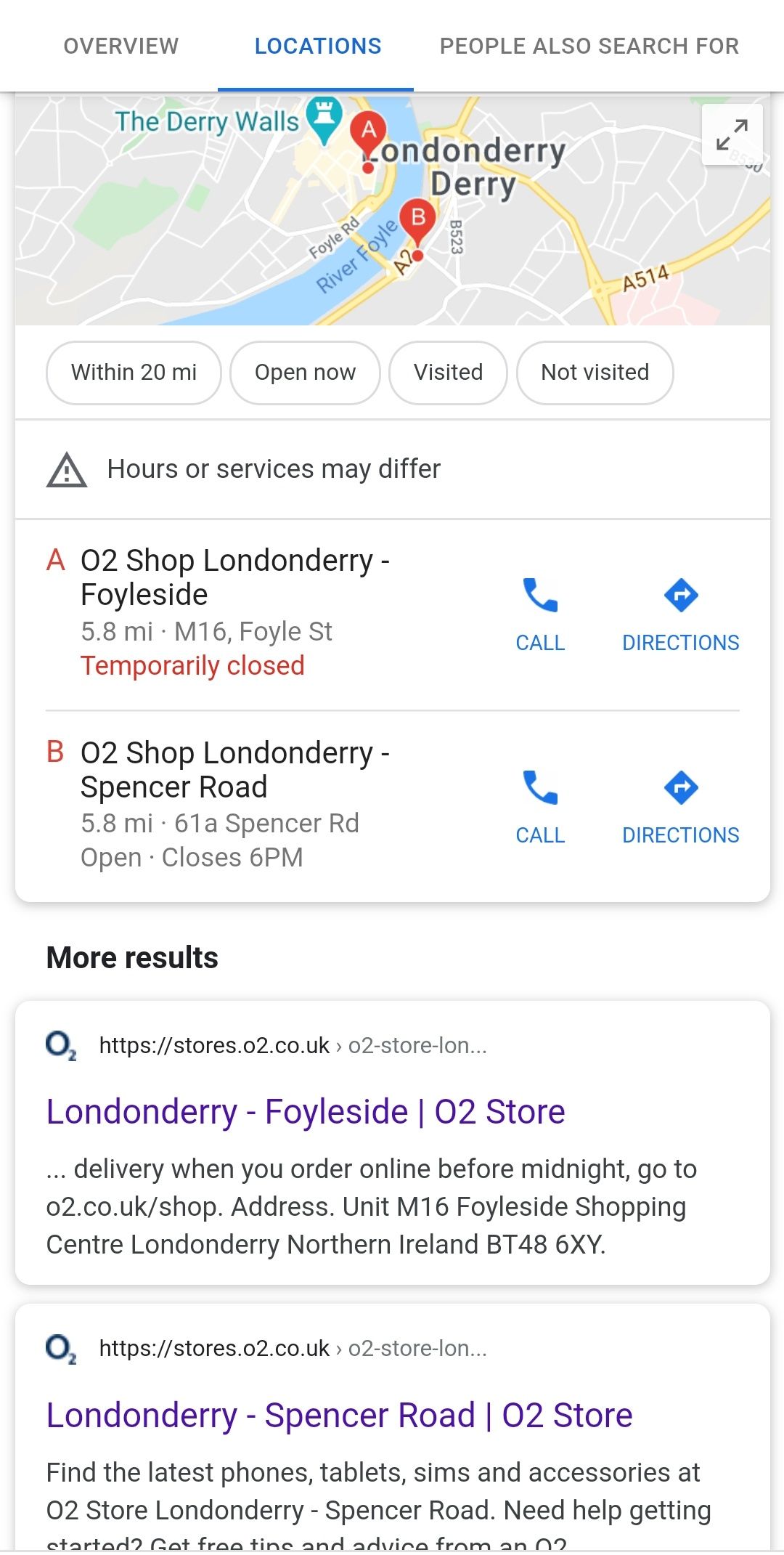Screen dimensions: 784x1555
Task: Select the Locations tab
Action: click(317, 46)
